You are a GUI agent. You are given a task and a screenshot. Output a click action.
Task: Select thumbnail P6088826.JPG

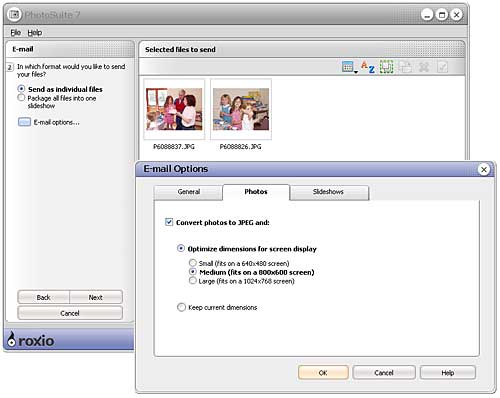point(241,109)
